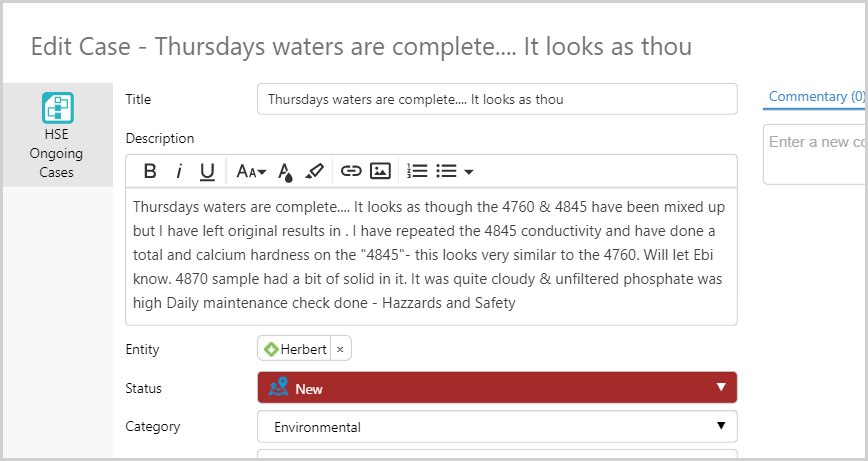Image resolution: width=868 pixels, height=461 pixels.
Task: Expand the list style dropdown arrow
Action: (x=468, y=172)
